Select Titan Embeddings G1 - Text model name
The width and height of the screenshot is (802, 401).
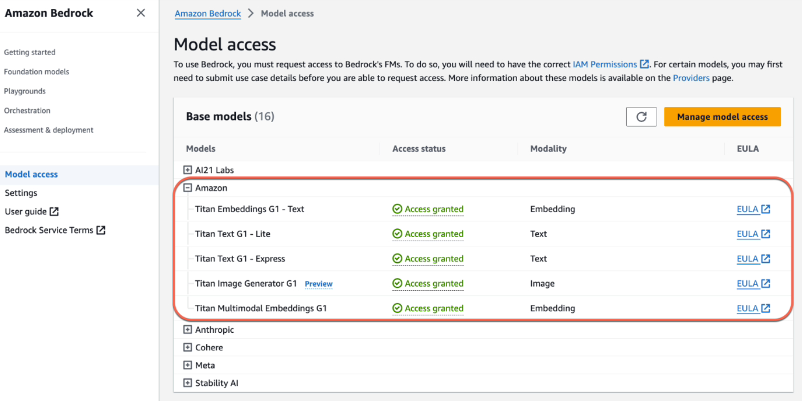pyautogui.click(x=250, y=209)
